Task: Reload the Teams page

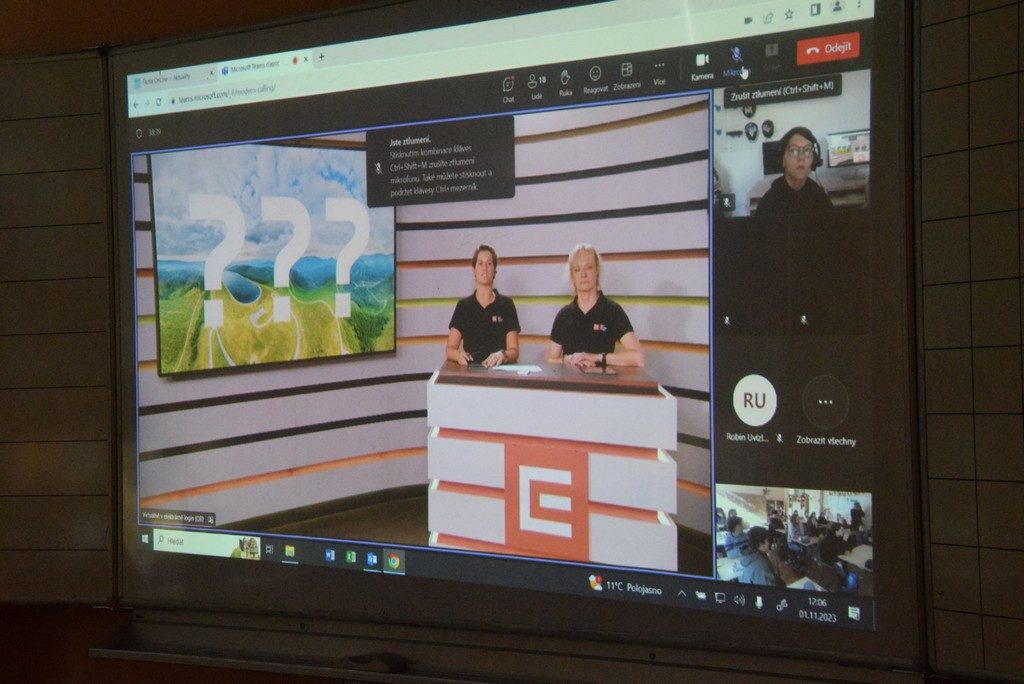Action: (x=159, y=102)
